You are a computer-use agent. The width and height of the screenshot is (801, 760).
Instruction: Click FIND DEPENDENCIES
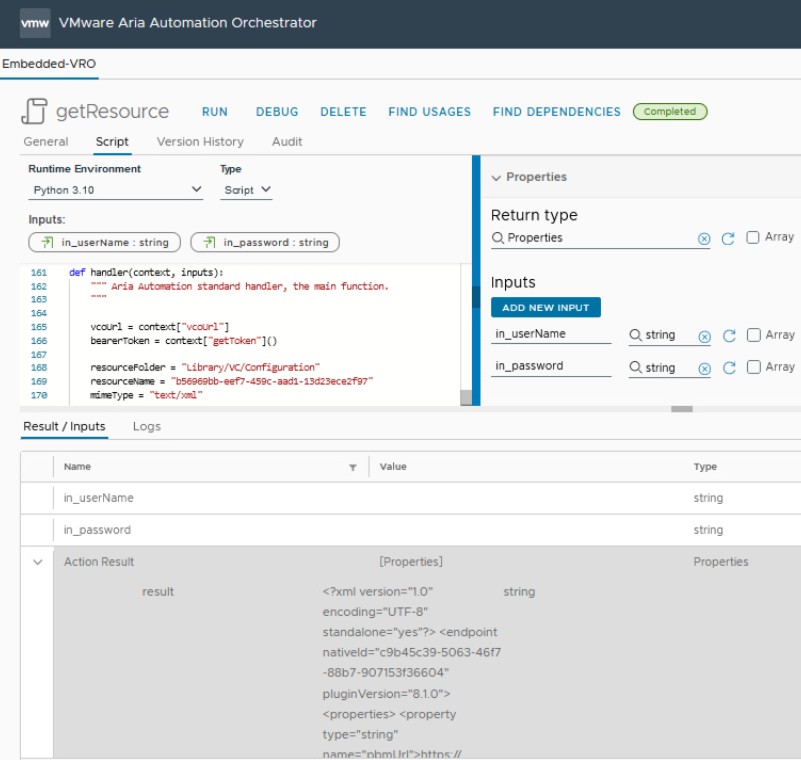point(557,112)
